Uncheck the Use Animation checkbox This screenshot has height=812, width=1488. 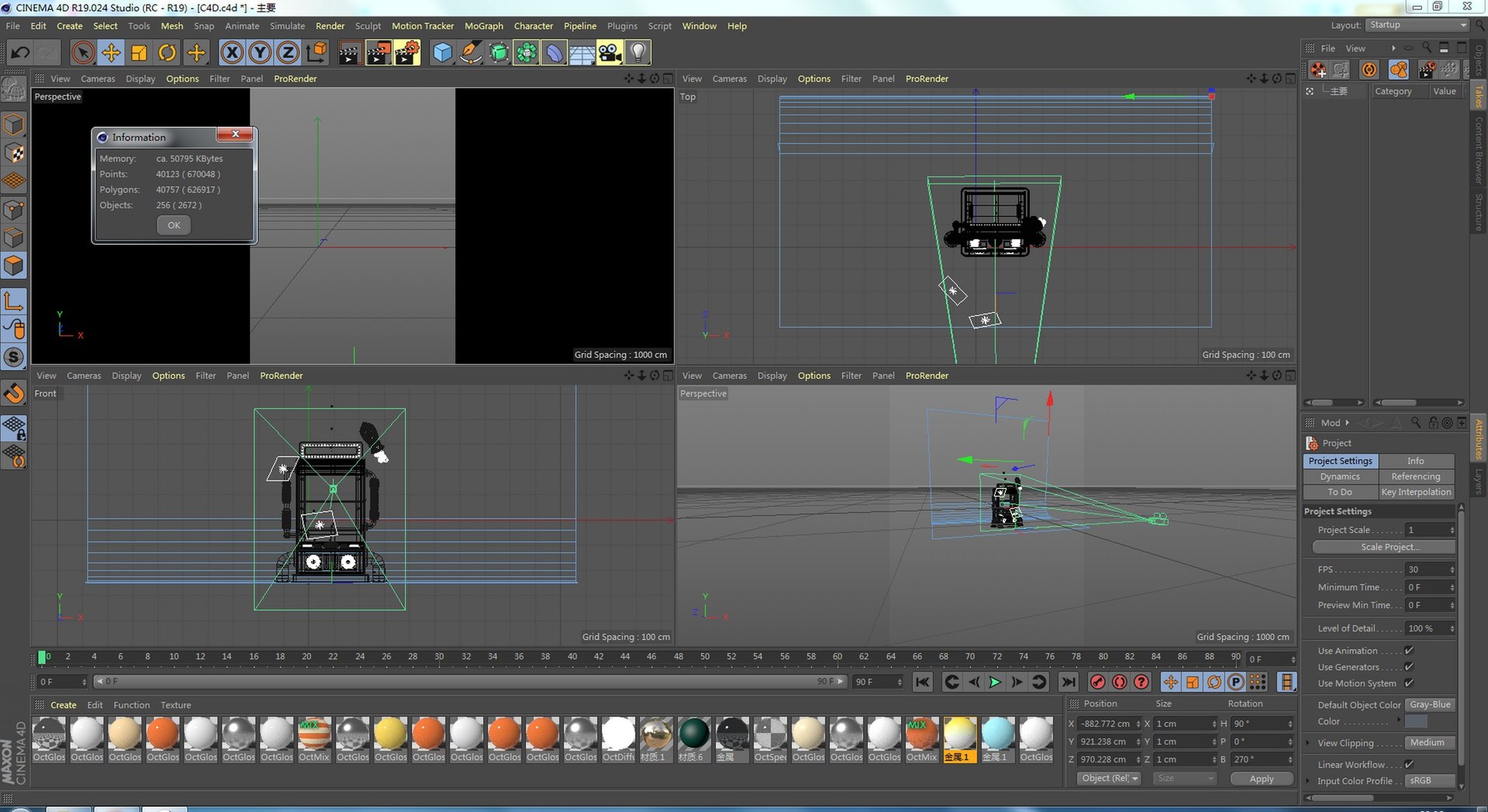pyautogui.click(x=1409, y=651)
